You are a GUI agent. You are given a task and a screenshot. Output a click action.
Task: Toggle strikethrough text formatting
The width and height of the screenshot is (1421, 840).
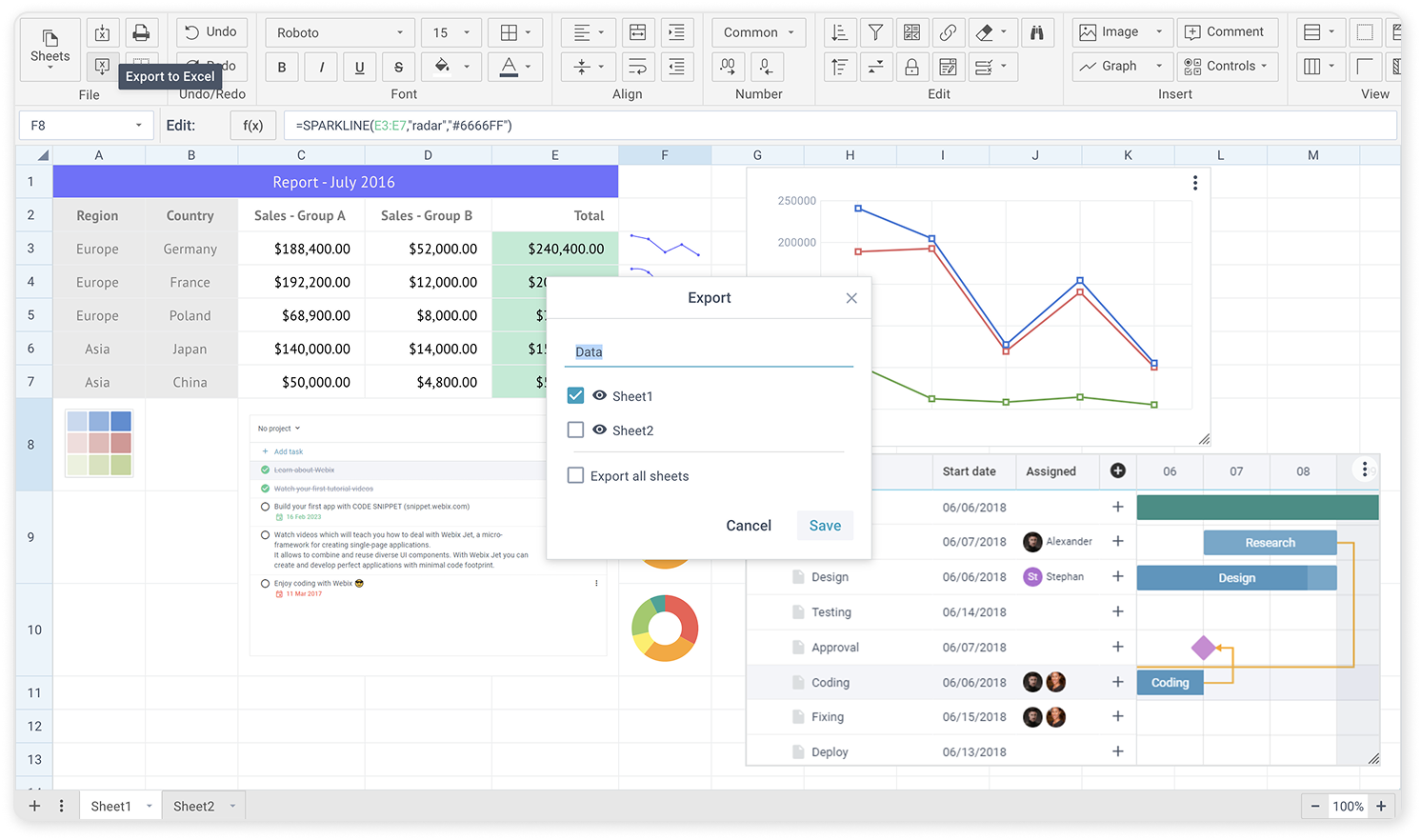coord(398,67)
